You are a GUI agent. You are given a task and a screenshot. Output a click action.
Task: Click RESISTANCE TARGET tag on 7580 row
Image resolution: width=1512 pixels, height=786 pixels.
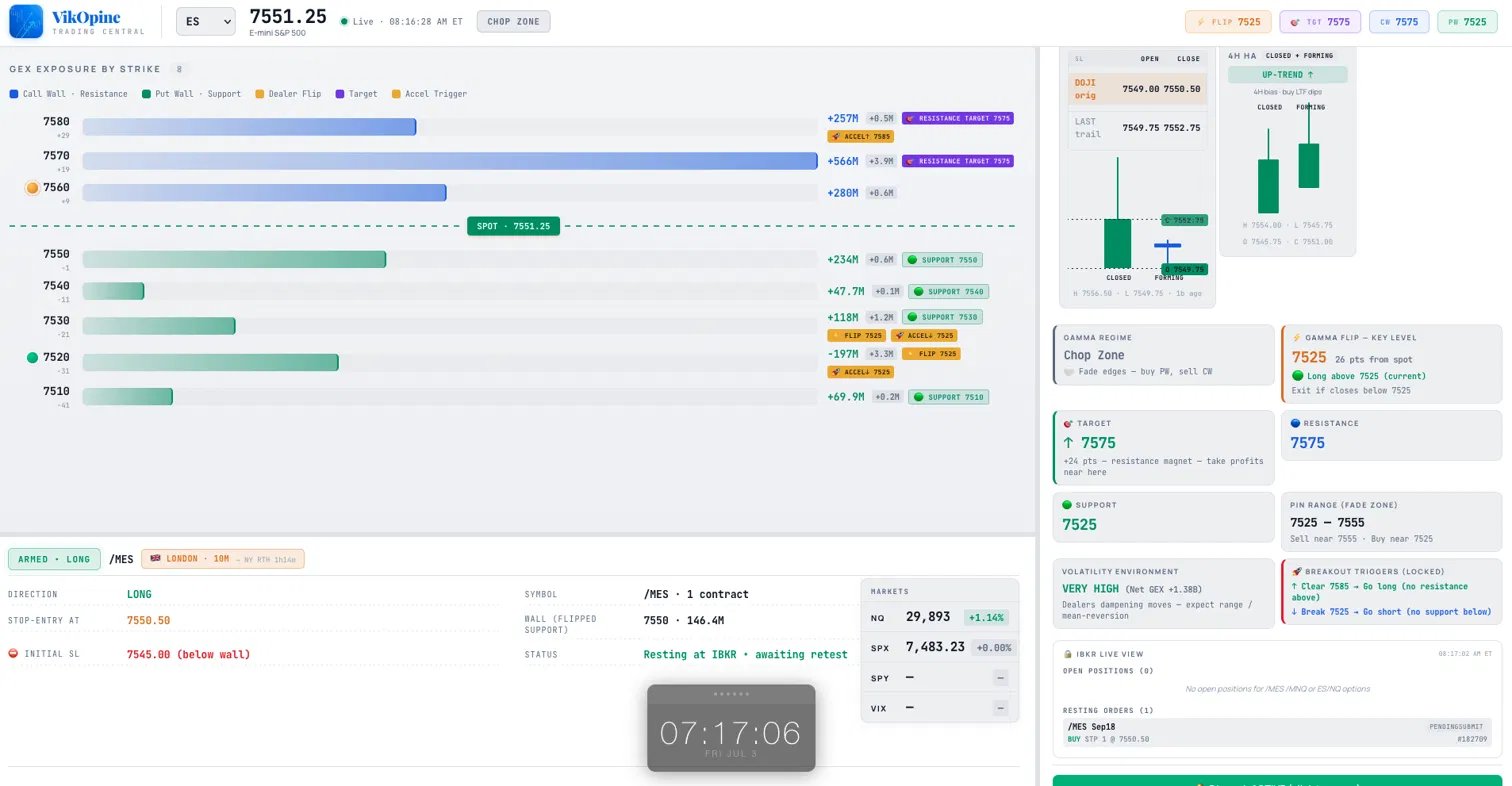[958, 118]
